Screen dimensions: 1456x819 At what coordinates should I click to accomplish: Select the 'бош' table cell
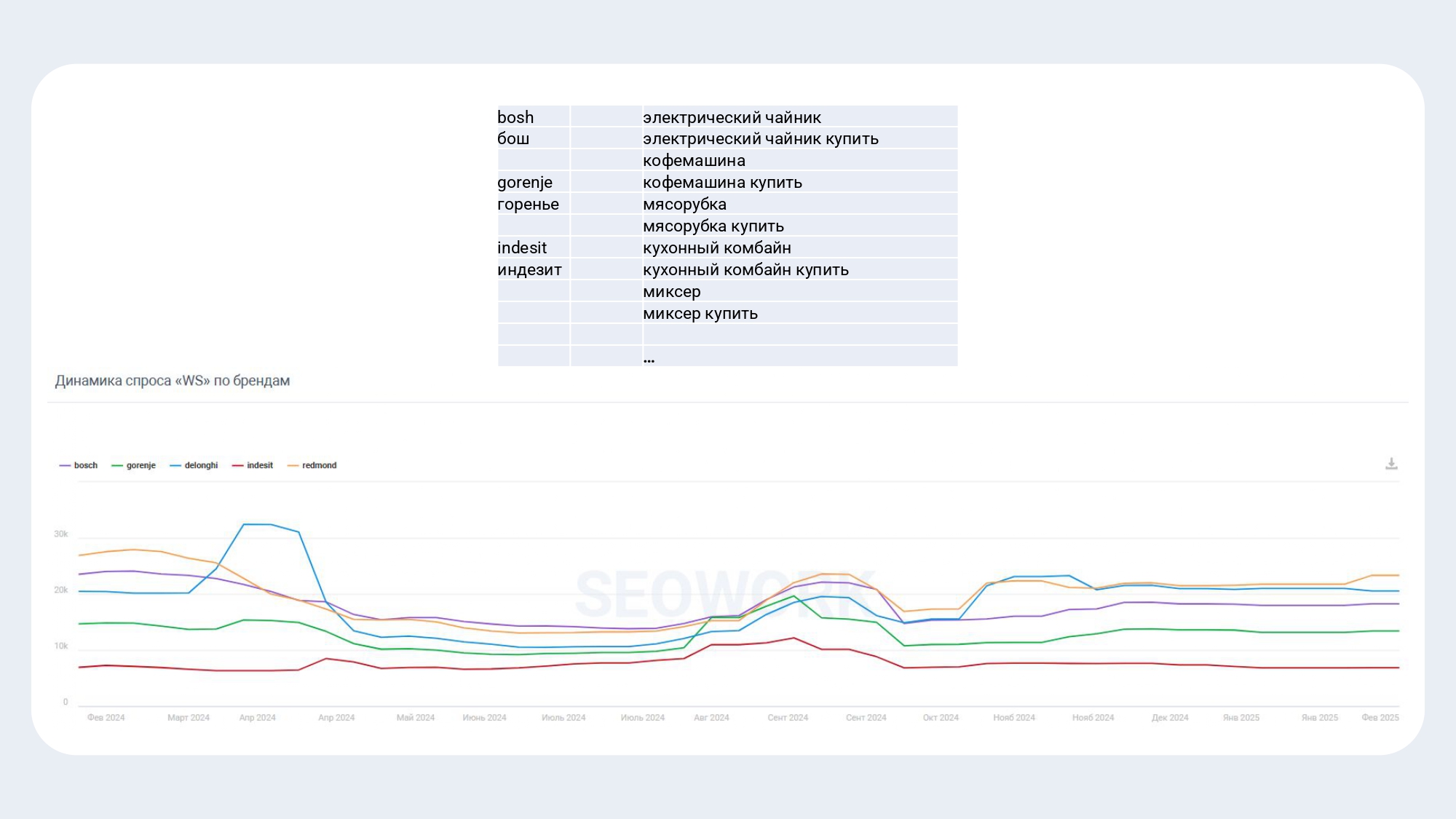pos(534,138)
